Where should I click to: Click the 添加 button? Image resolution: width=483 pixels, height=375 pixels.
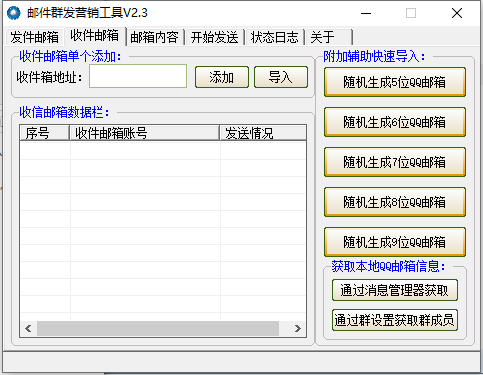point(222,77)
